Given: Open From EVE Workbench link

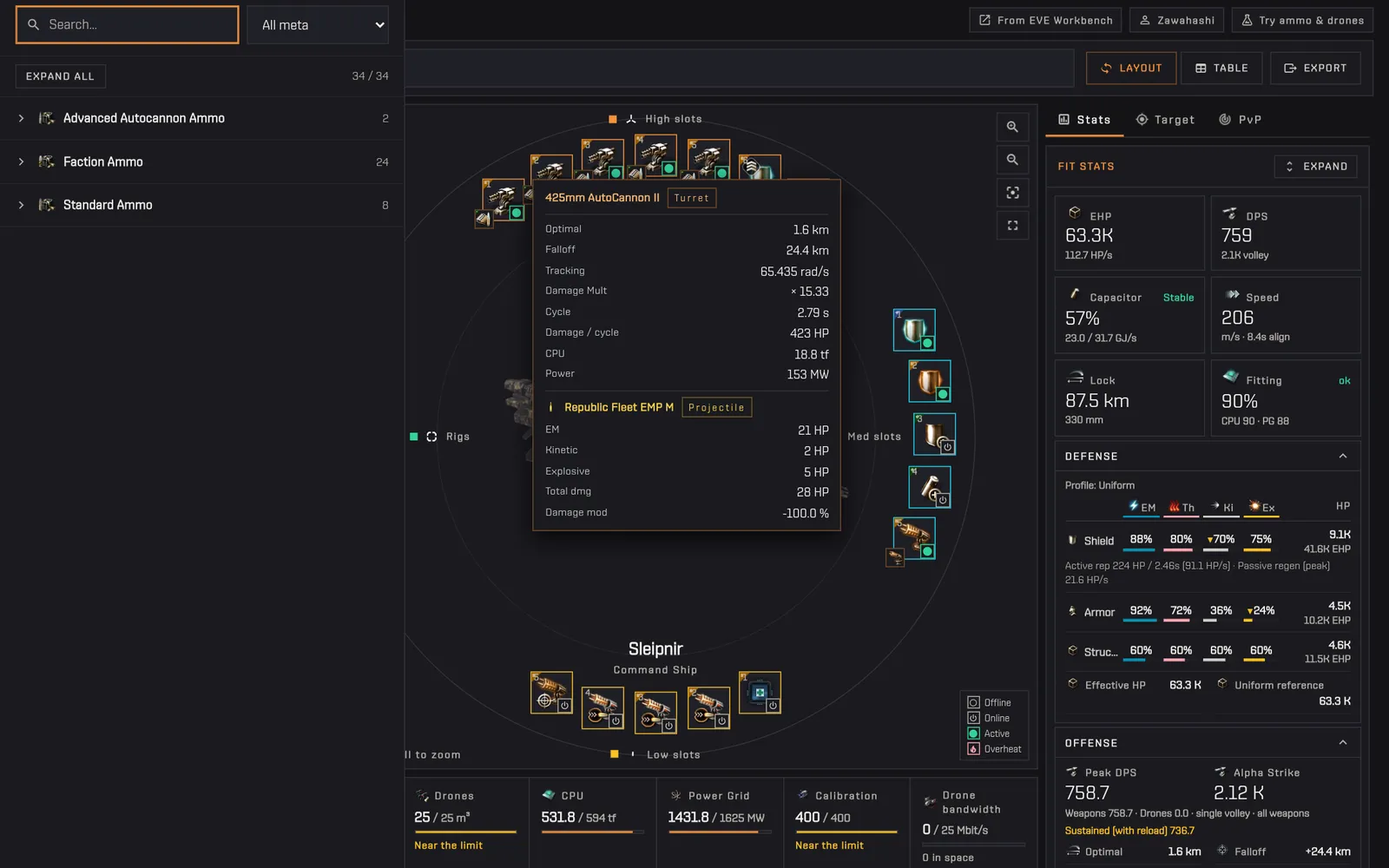Looking at the screenshot, I should click(x=1045, y=20).
